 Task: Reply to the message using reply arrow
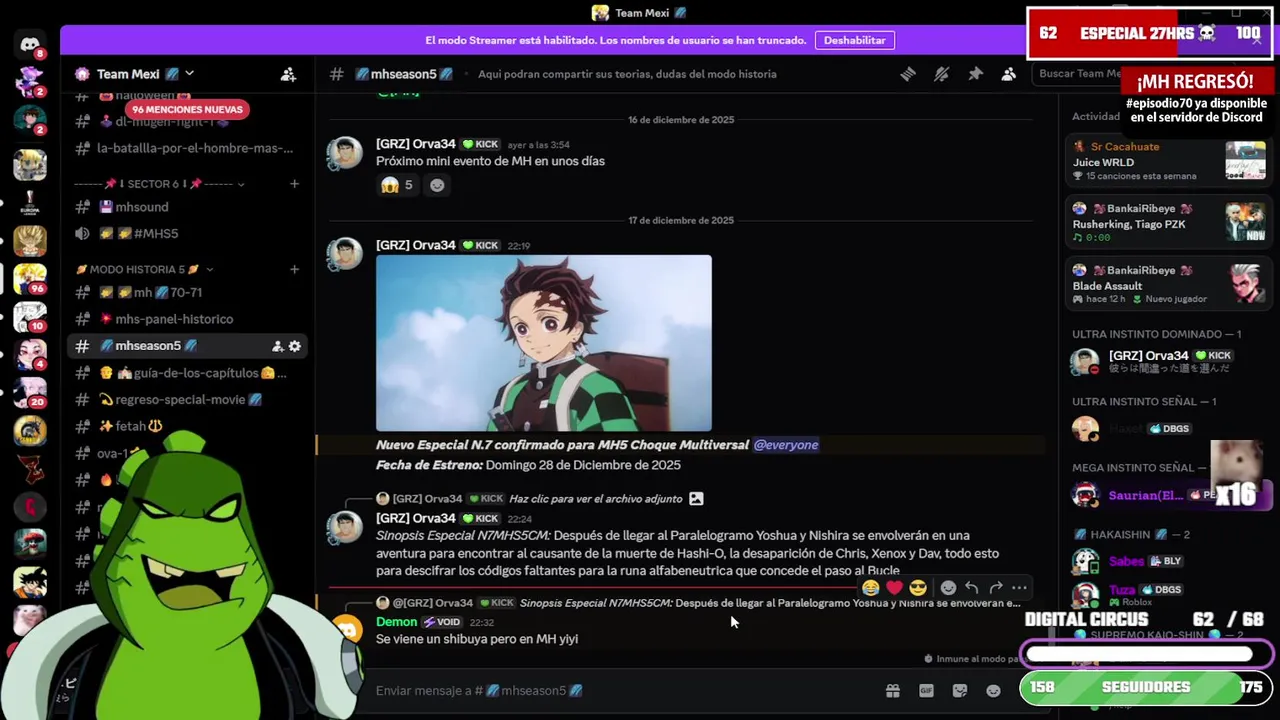tap(971, 588)
